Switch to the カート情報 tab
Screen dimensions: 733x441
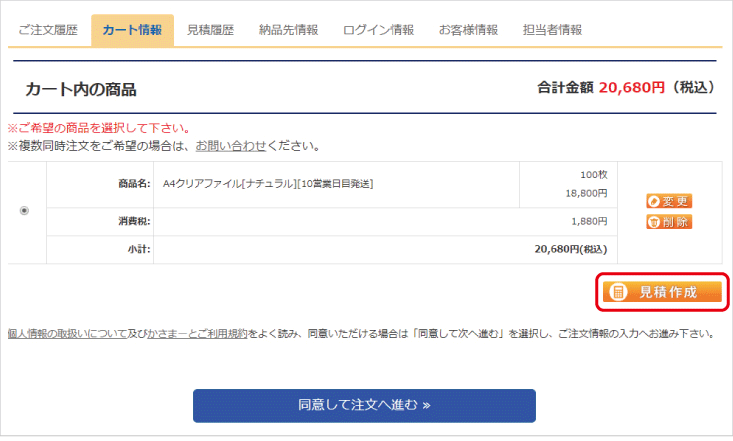coord(132,30)
